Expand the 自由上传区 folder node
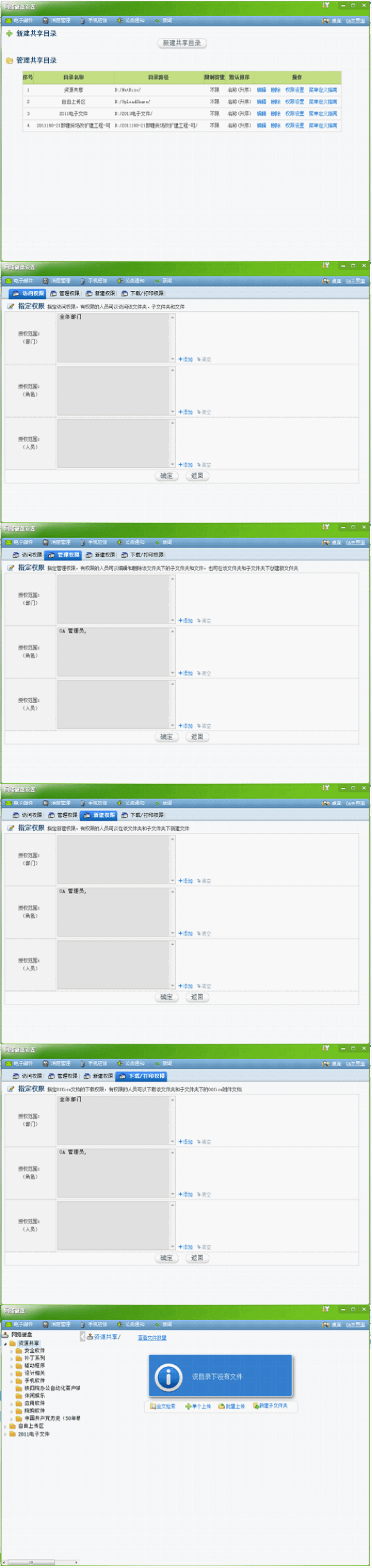 (5, 1426)
